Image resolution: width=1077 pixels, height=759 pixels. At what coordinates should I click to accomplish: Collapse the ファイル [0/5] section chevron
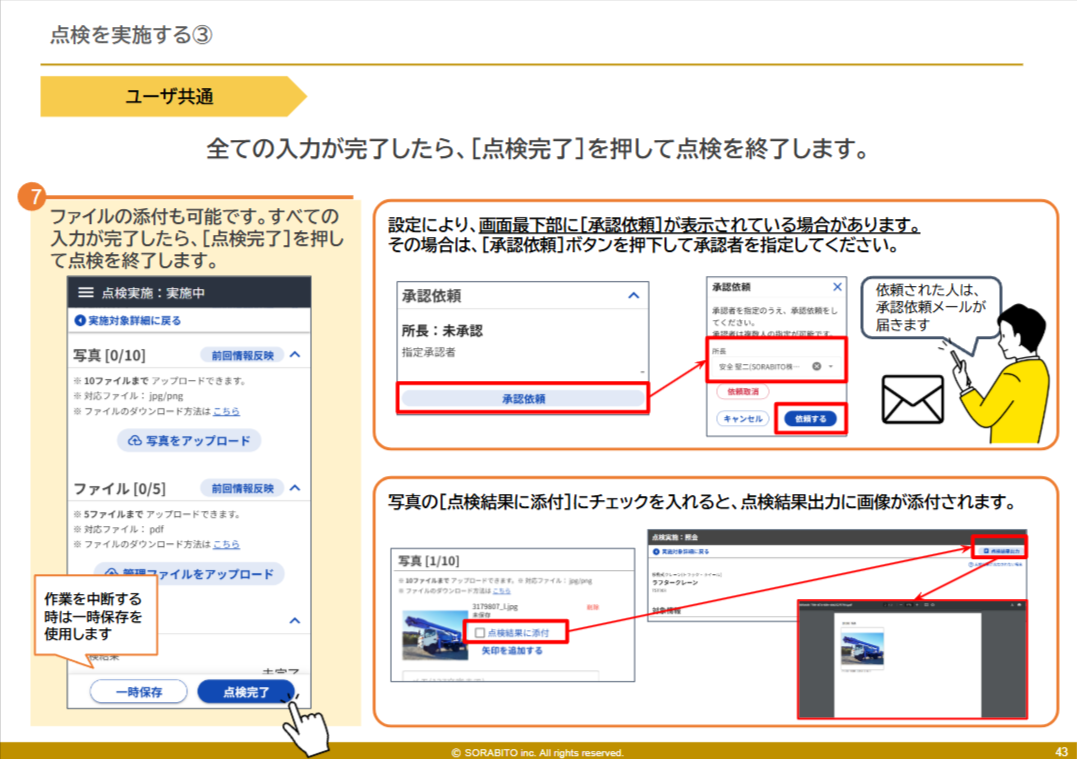tap(295, 488)
